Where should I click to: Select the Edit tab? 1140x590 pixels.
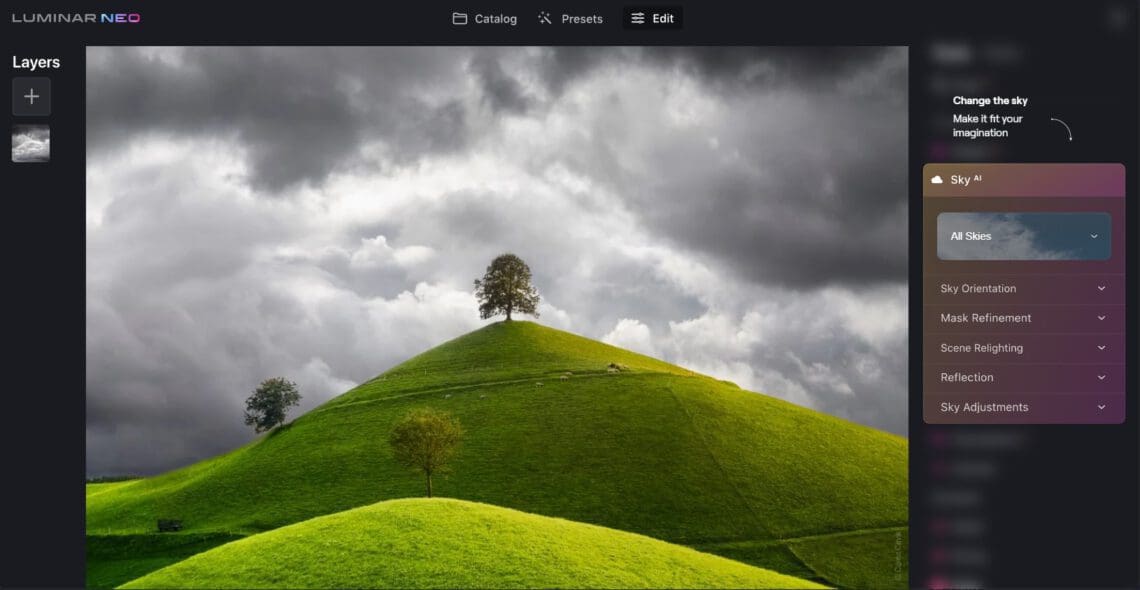pyautogui.click(x=652, y=19)
